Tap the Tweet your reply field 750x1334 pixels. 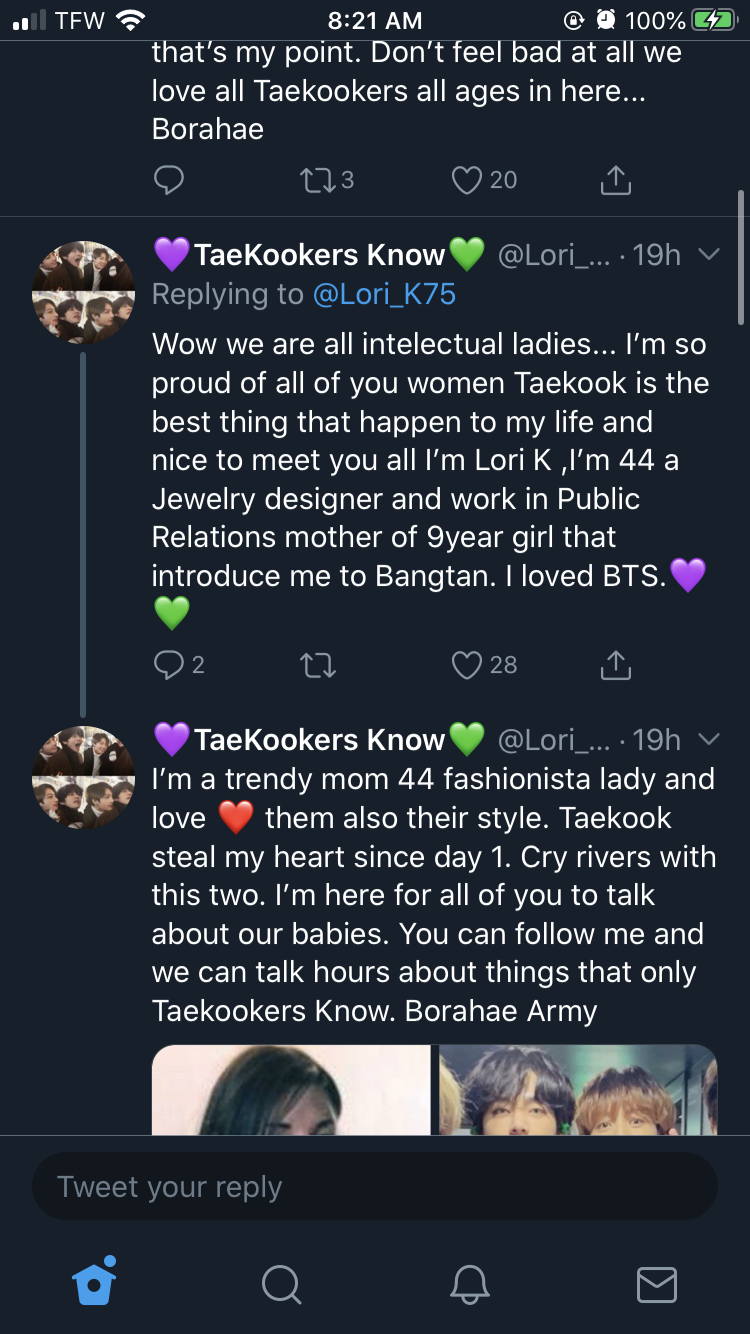tap(374, 1187)
